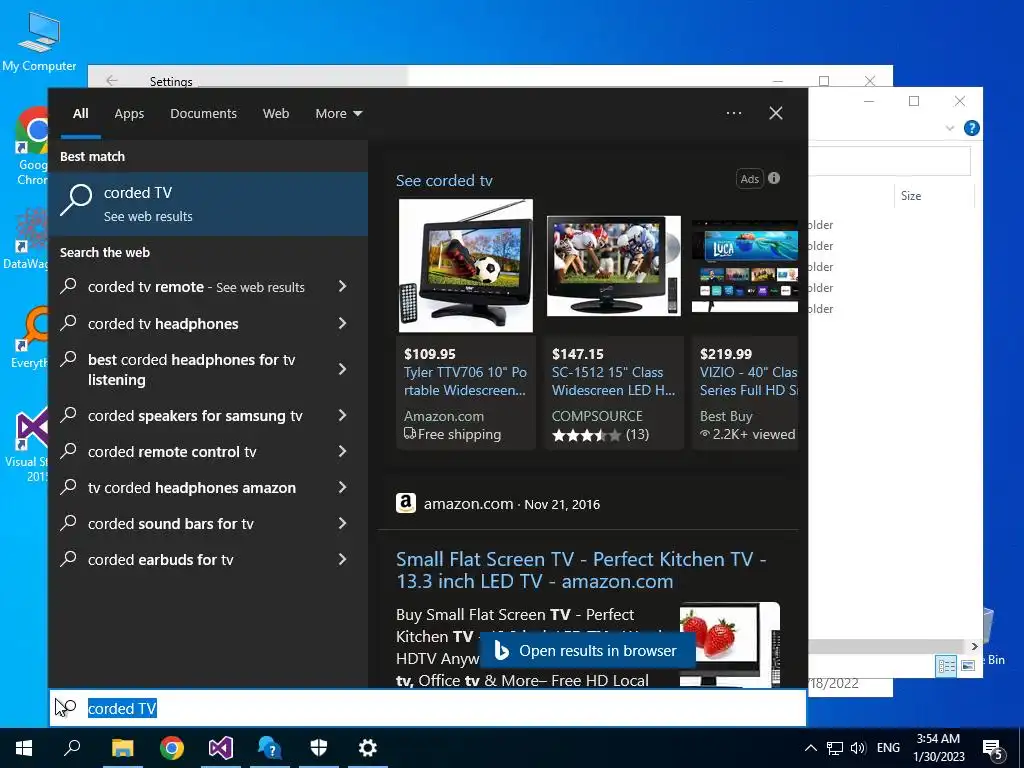The height and width of the screenshot is (768, 1024).
Task: Open Windows Security shield in taskbar
Action: [319, 748]
